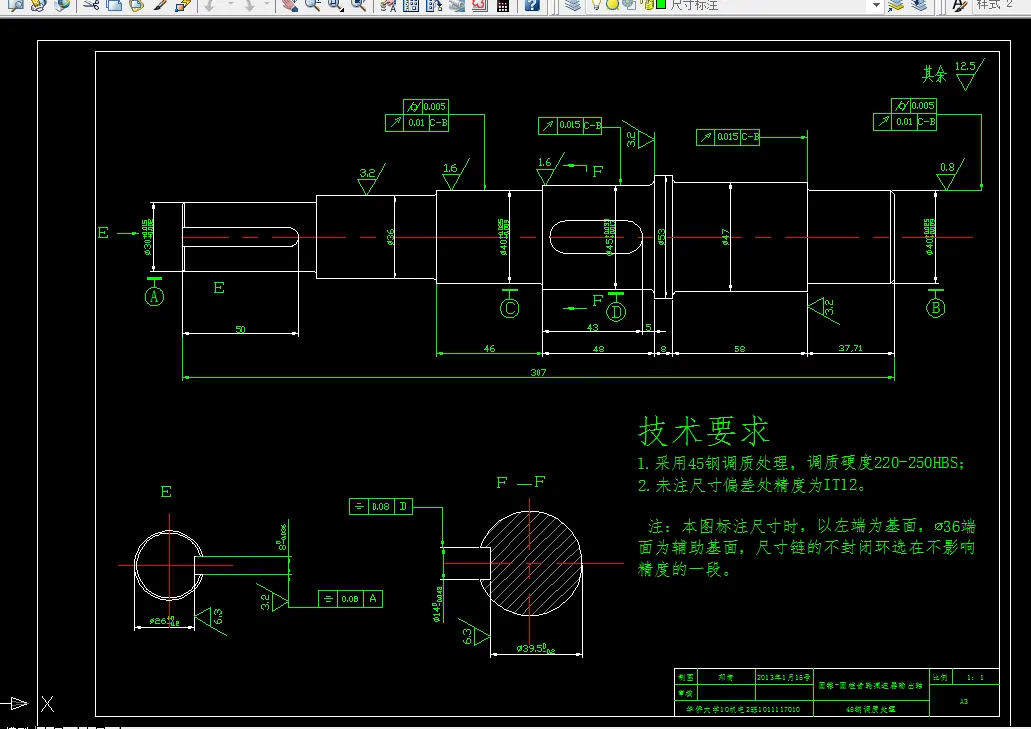Open Tool Palettes window icon
Viewport: 1031px width, 729px height.
pyautogui.click(x=434, y=5)
